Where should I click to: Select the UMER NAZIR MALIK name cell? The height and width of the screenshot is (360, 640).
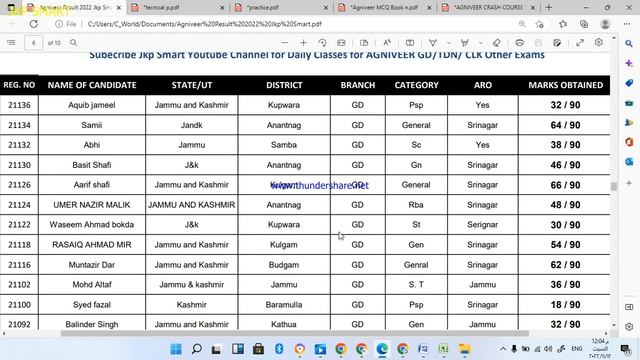coord(92,205)
